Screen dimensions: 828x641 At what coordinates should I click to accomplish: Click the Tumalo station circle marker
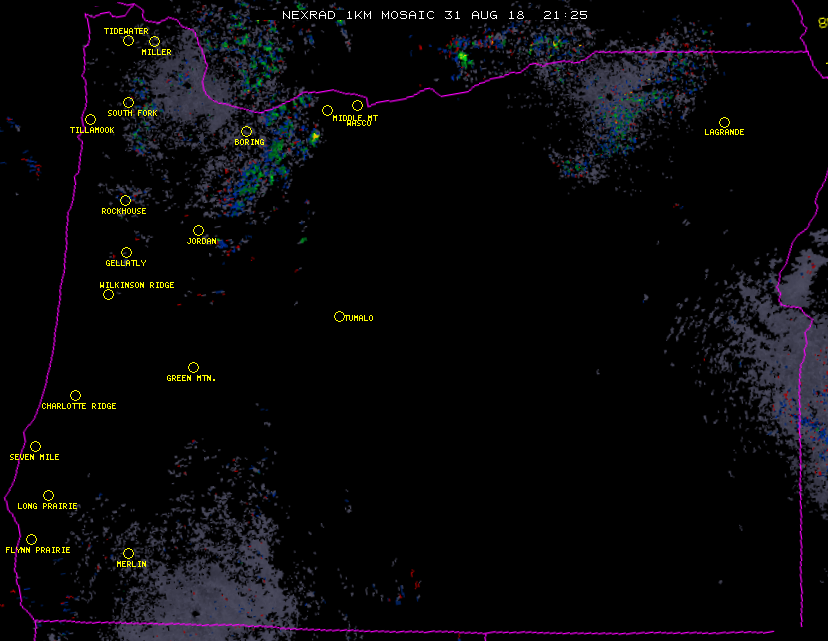339,317
